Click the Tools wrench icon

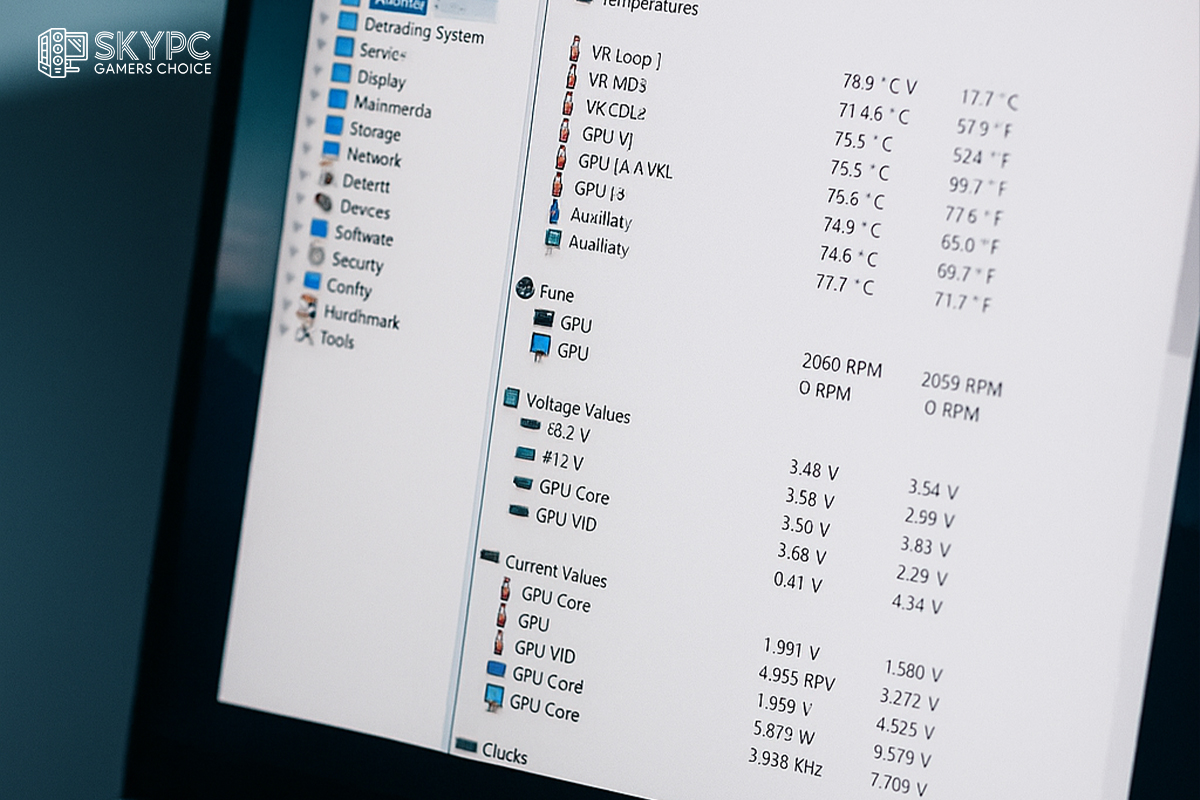point(304,336)
